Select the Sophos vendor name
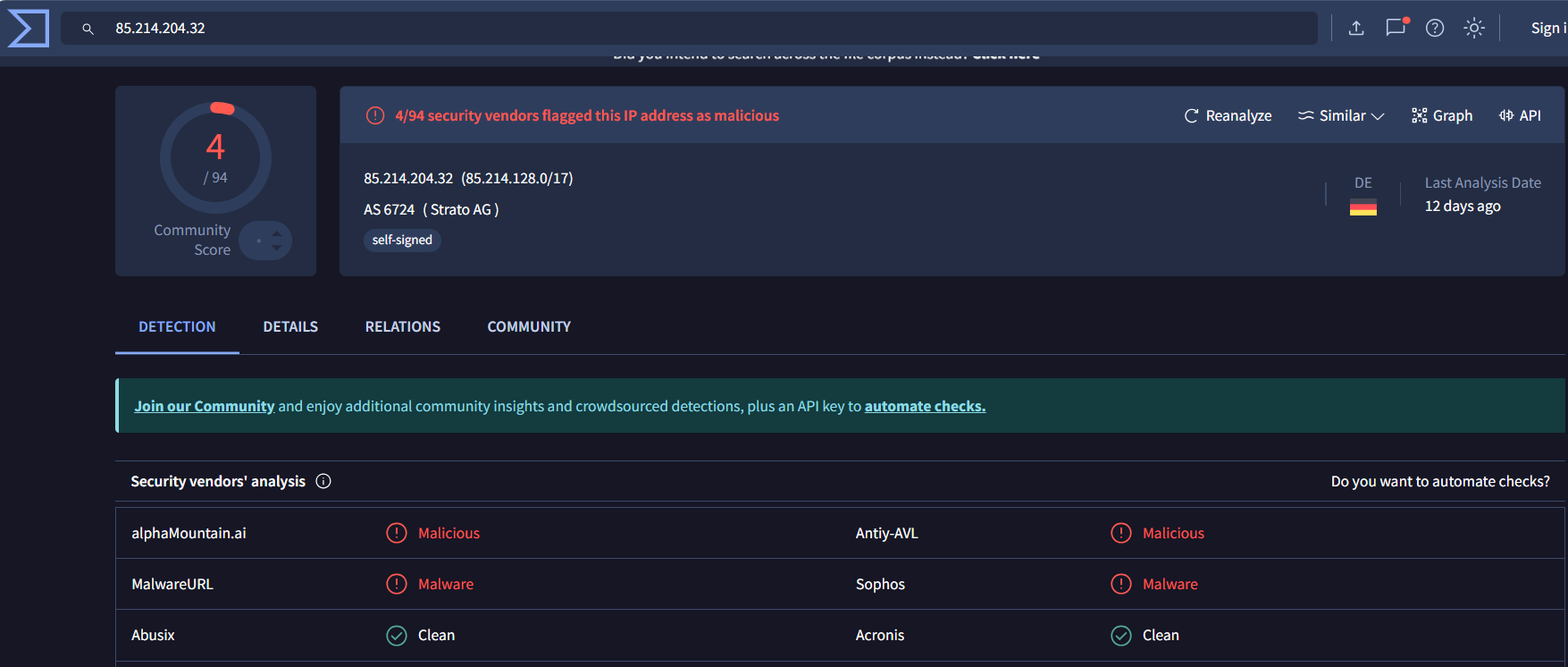Screen dimensions: 1568x667 880,584
